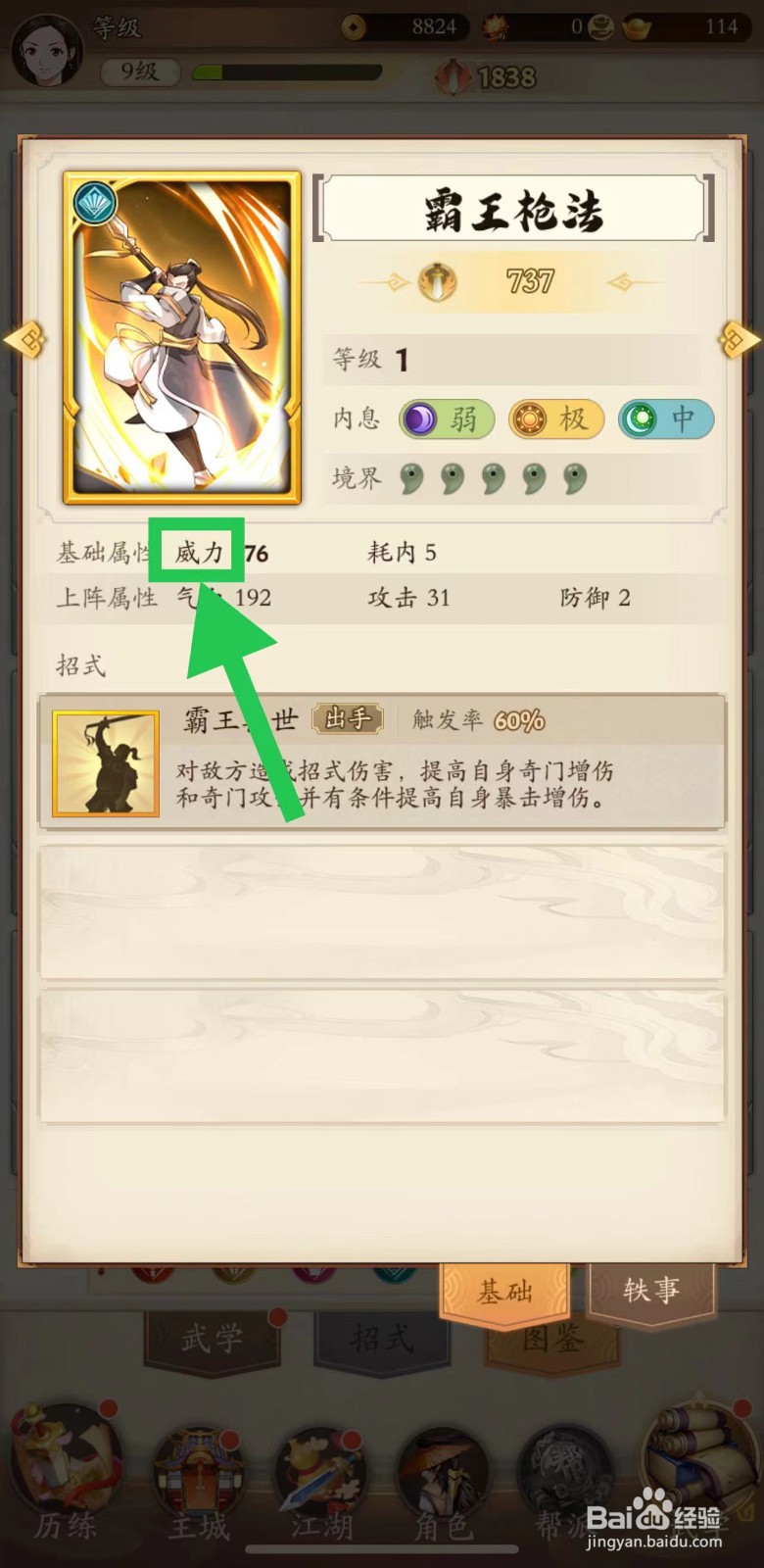Tap the sword power icon beside 737

coord(438,282)
